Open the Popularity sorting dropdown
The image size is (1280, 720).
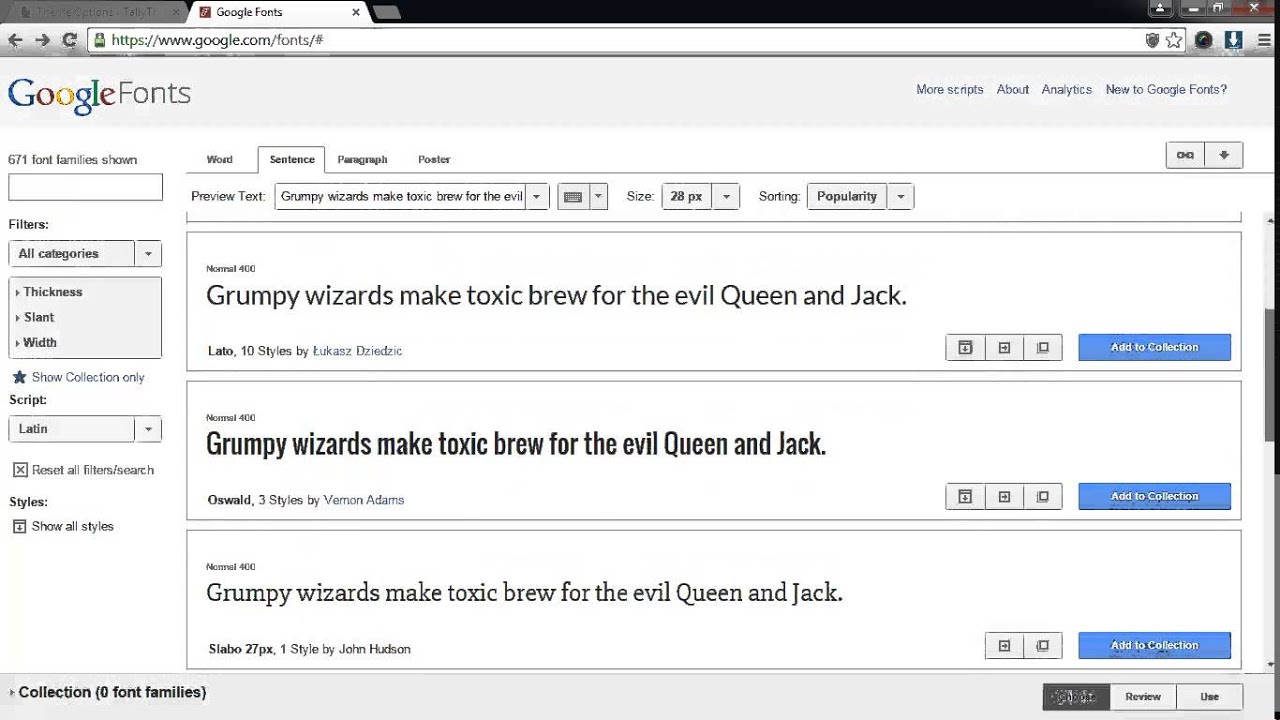(860, 197)
